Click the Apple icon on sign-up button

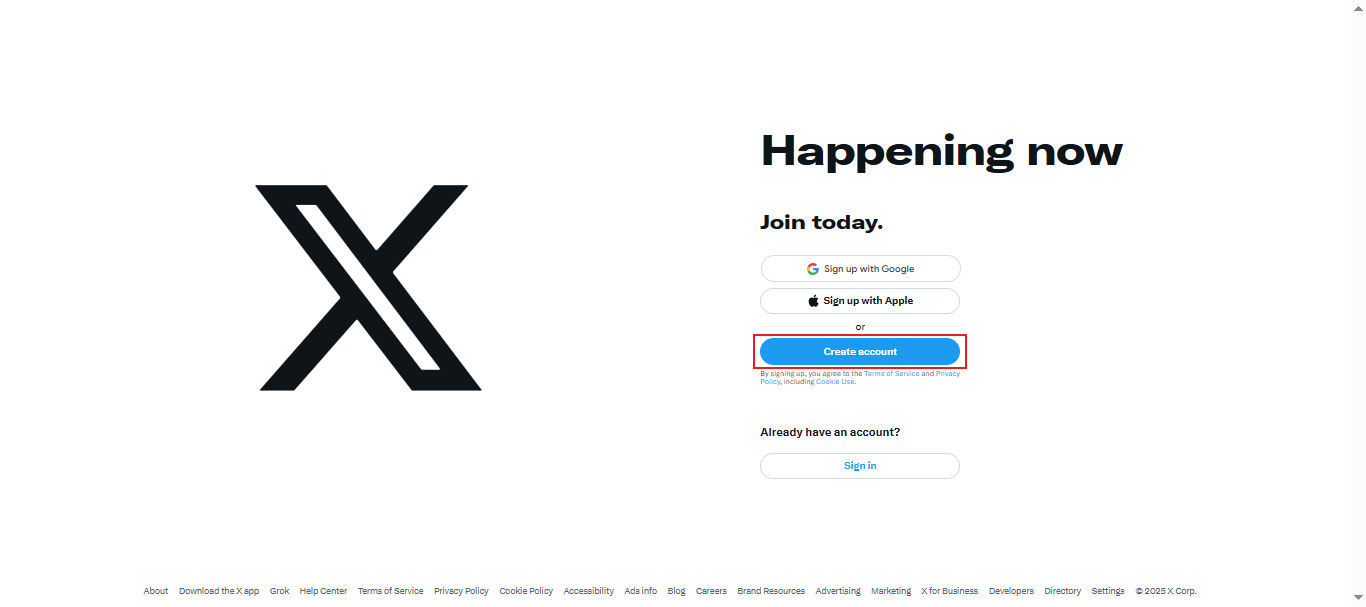(814, 301)
